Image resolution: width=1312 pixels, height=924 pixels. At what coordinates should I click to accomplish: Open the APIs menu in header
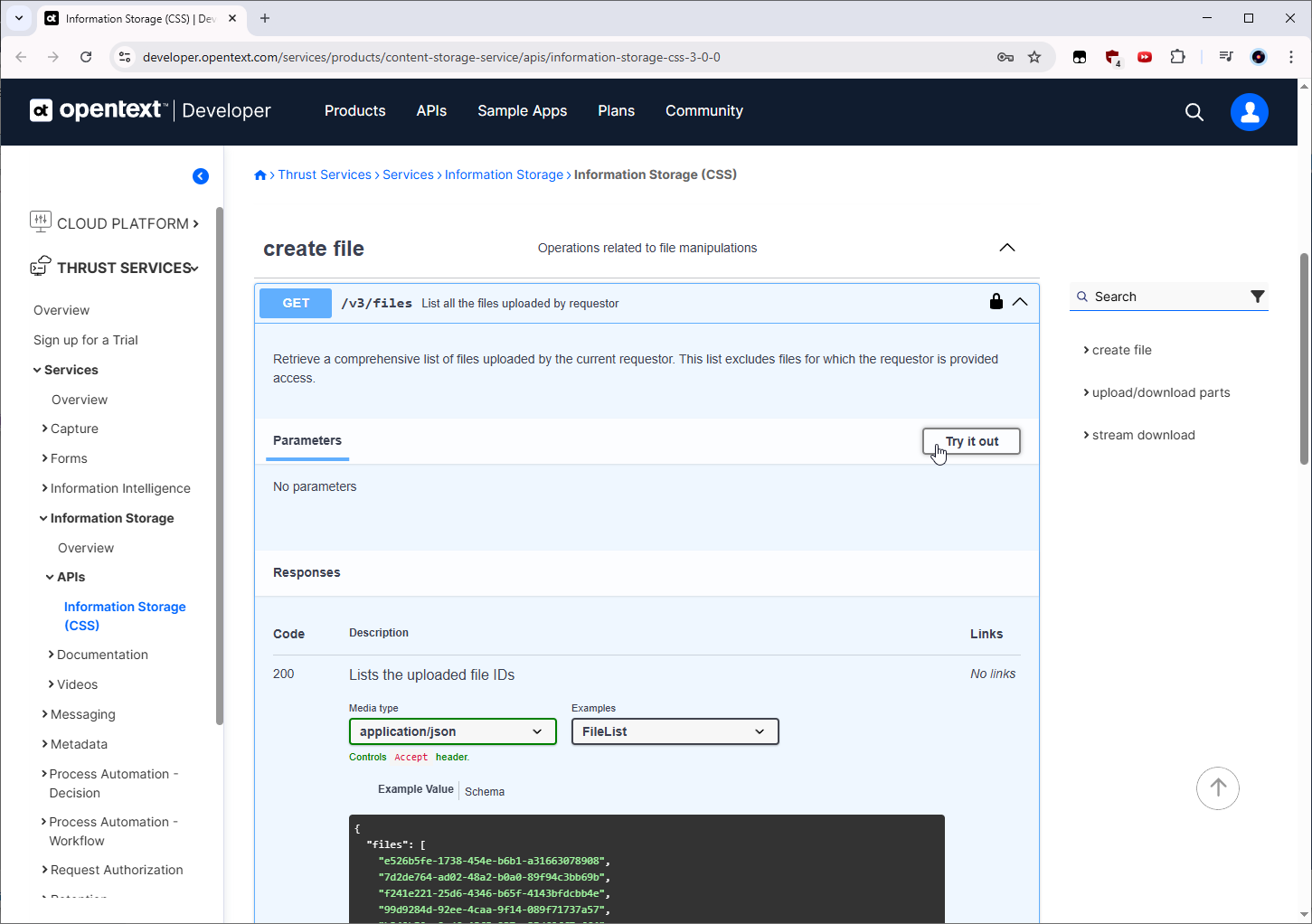(x=431, y=110)
